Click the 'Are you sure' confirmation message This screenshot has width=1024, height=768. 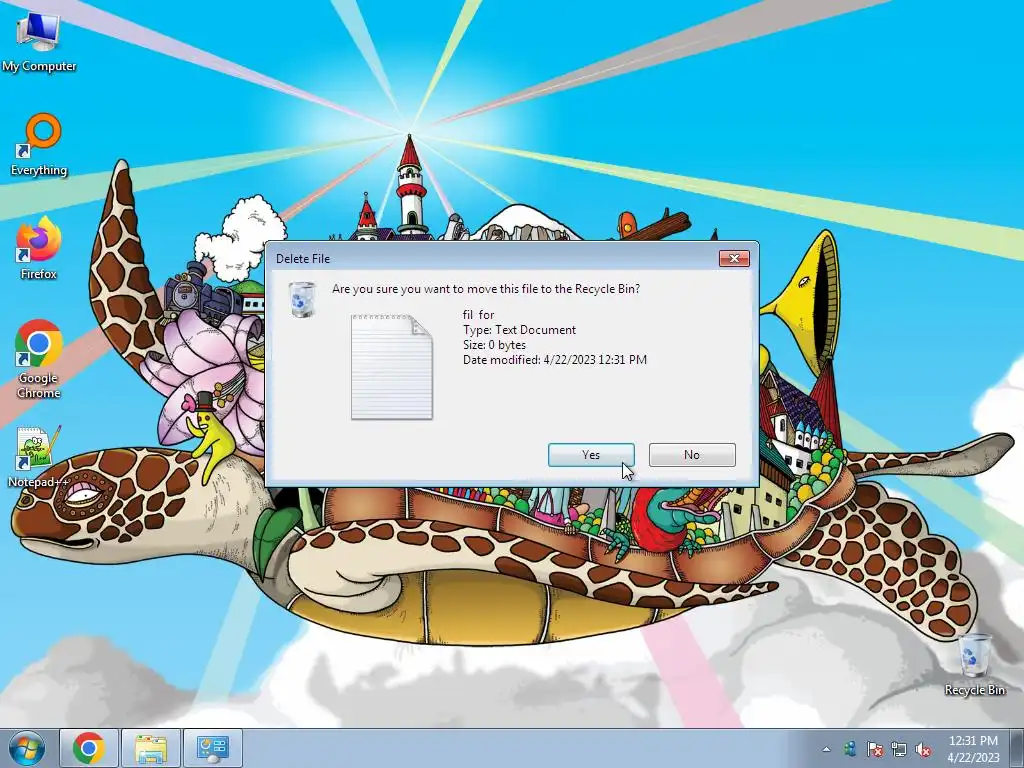(486, 289)
